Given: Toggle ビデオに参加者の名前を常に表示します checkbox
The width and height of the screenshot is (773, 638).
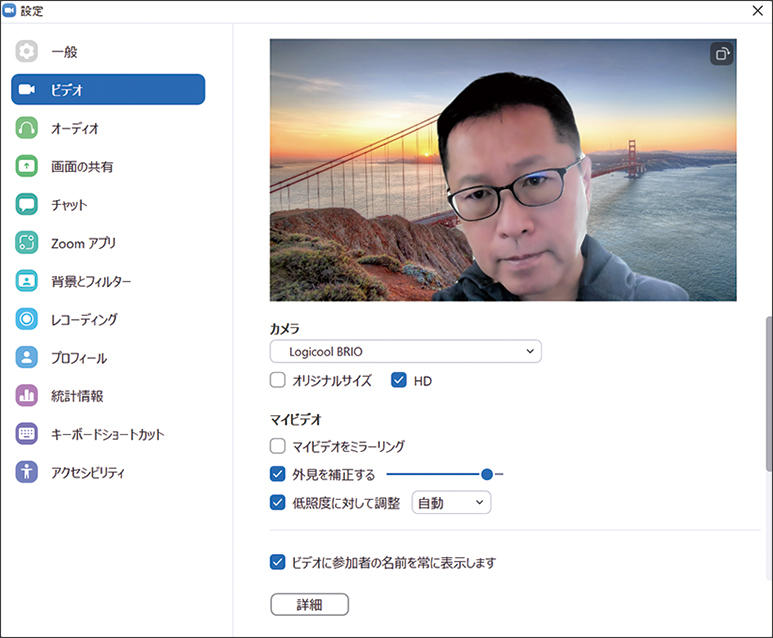Looking at the screenshot, I should tap(278, 562).
